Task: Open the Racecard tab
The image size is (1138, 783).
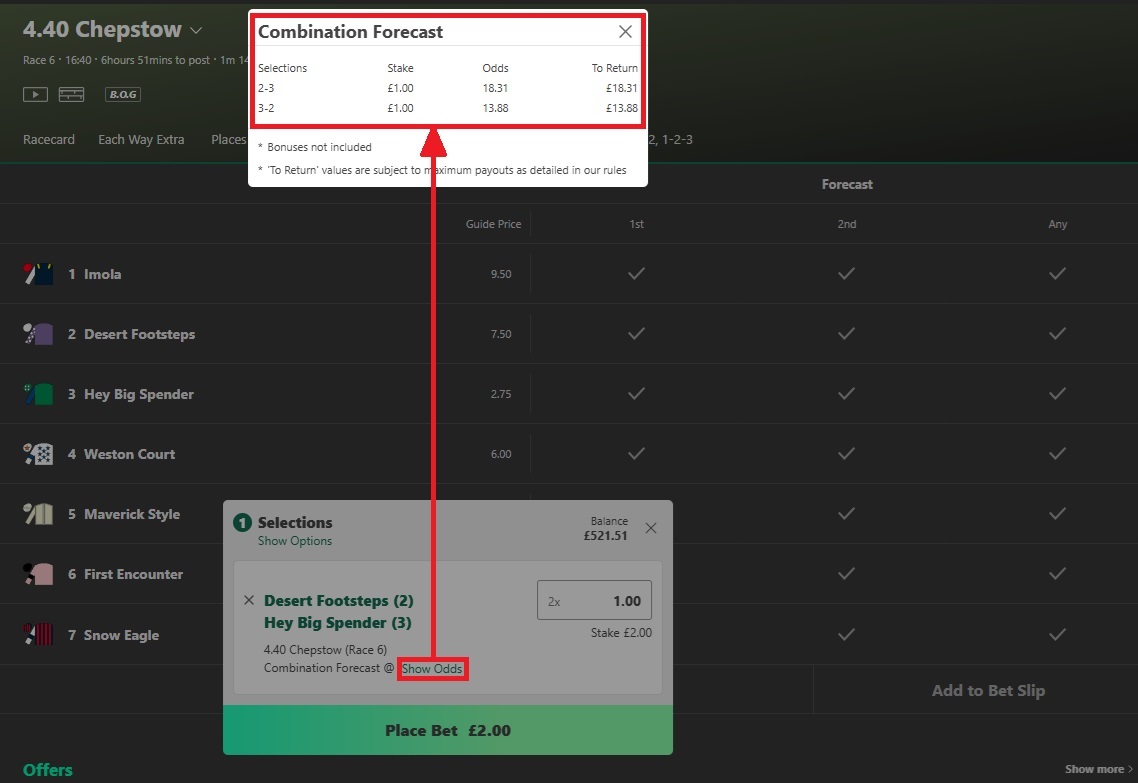Action: click(48, 140)
